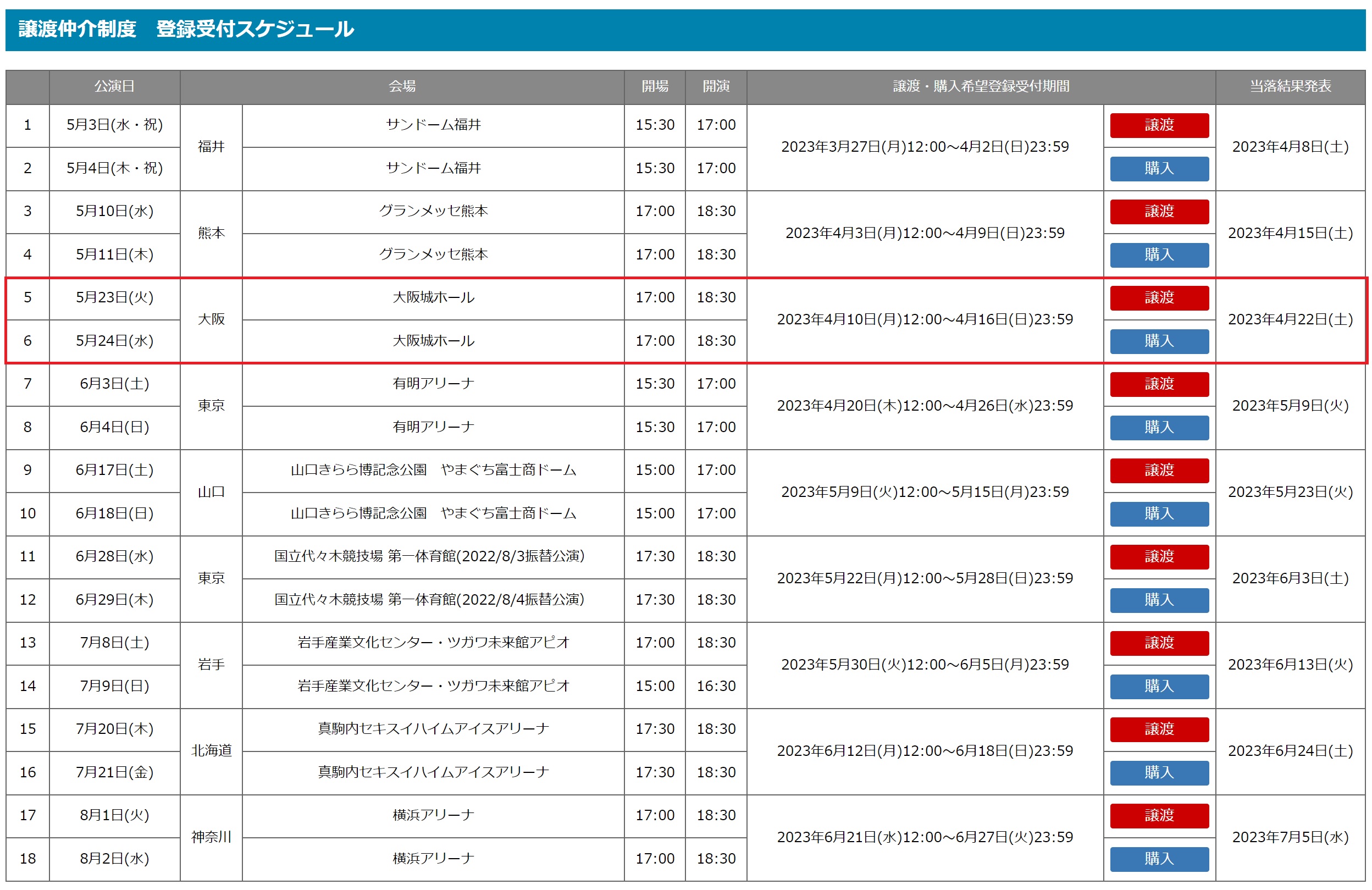This screenshot has width=1372, height=890.
Task: Click 真駒内セキスイハイムアイスアリーナ in row 16
Action: click(x=433, y=772)
